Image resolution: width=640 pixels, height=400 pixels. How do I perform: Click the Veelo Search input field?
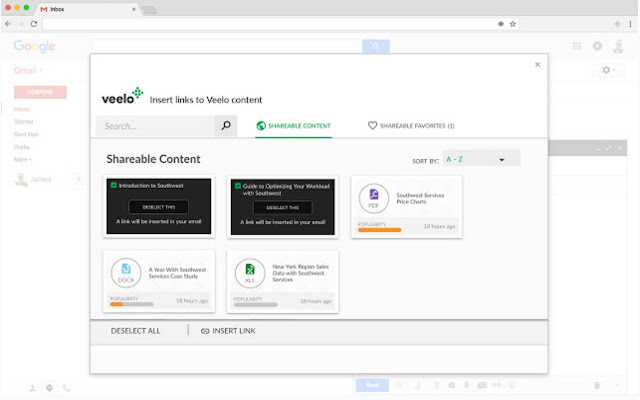click(x=155, y=126)
